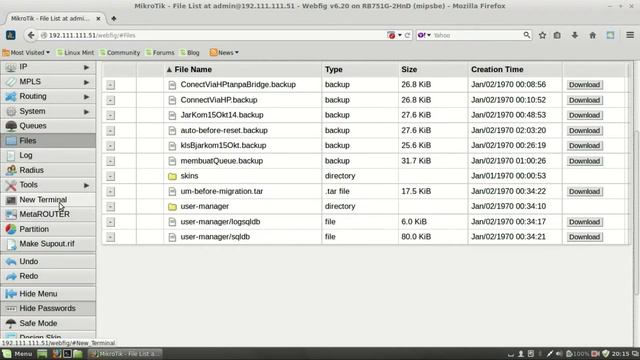Open the Log page
640x360 pixels.
tap(48, 155)
